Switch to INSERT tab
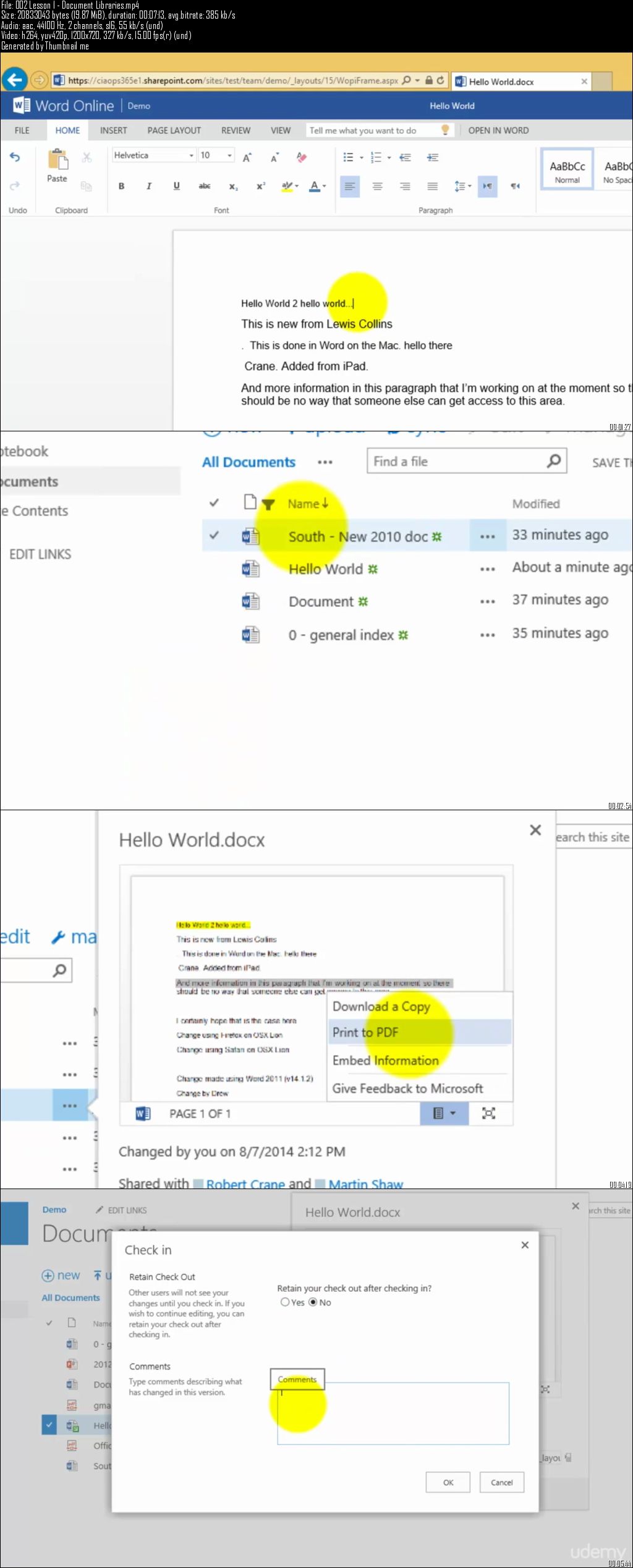This screenshot has width=633, height=1568. [114, 130]
